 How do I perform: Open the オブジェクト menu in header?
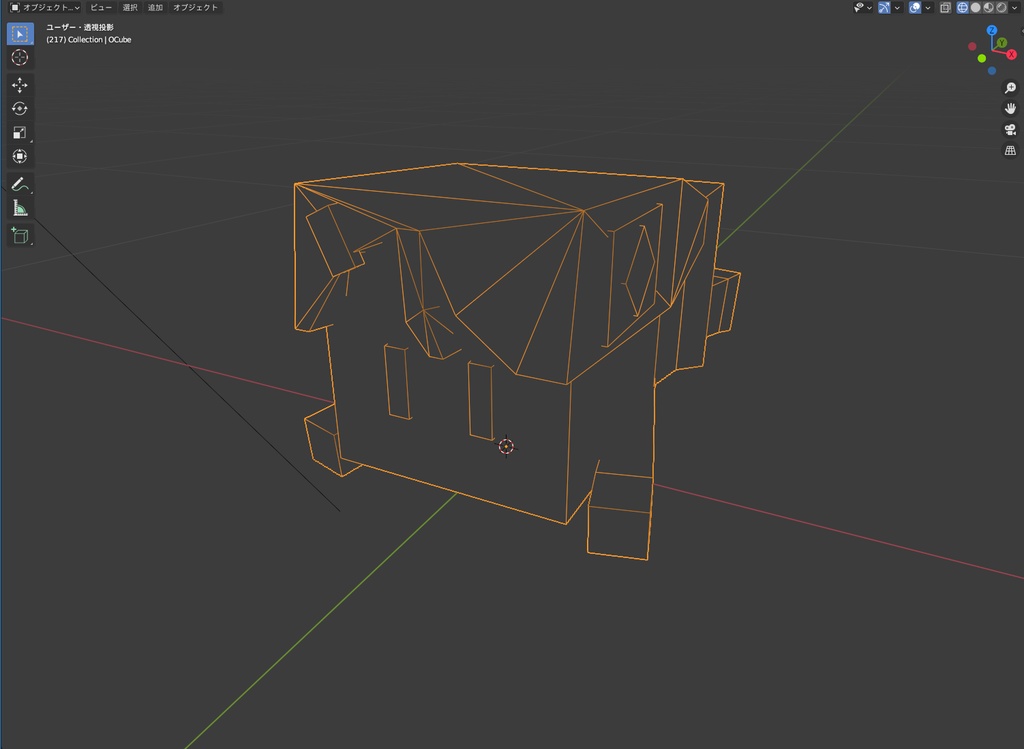pyautogui.click(x=195, y=8)
